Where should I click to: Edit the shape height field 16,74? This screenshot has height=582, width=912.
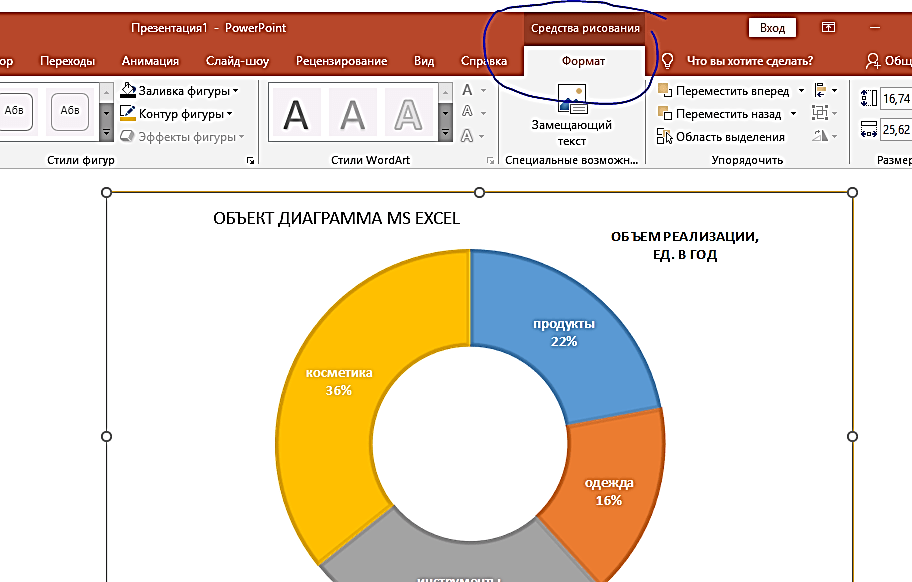[896, 98]
